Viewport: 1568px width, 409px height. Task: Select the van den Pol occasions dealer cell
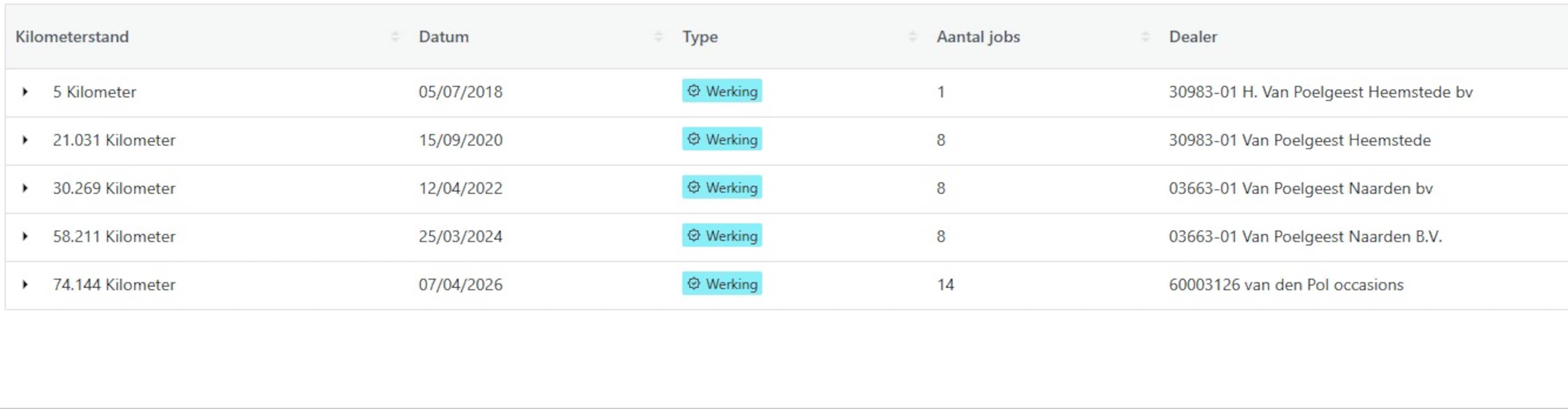[x=1286, y=285]
